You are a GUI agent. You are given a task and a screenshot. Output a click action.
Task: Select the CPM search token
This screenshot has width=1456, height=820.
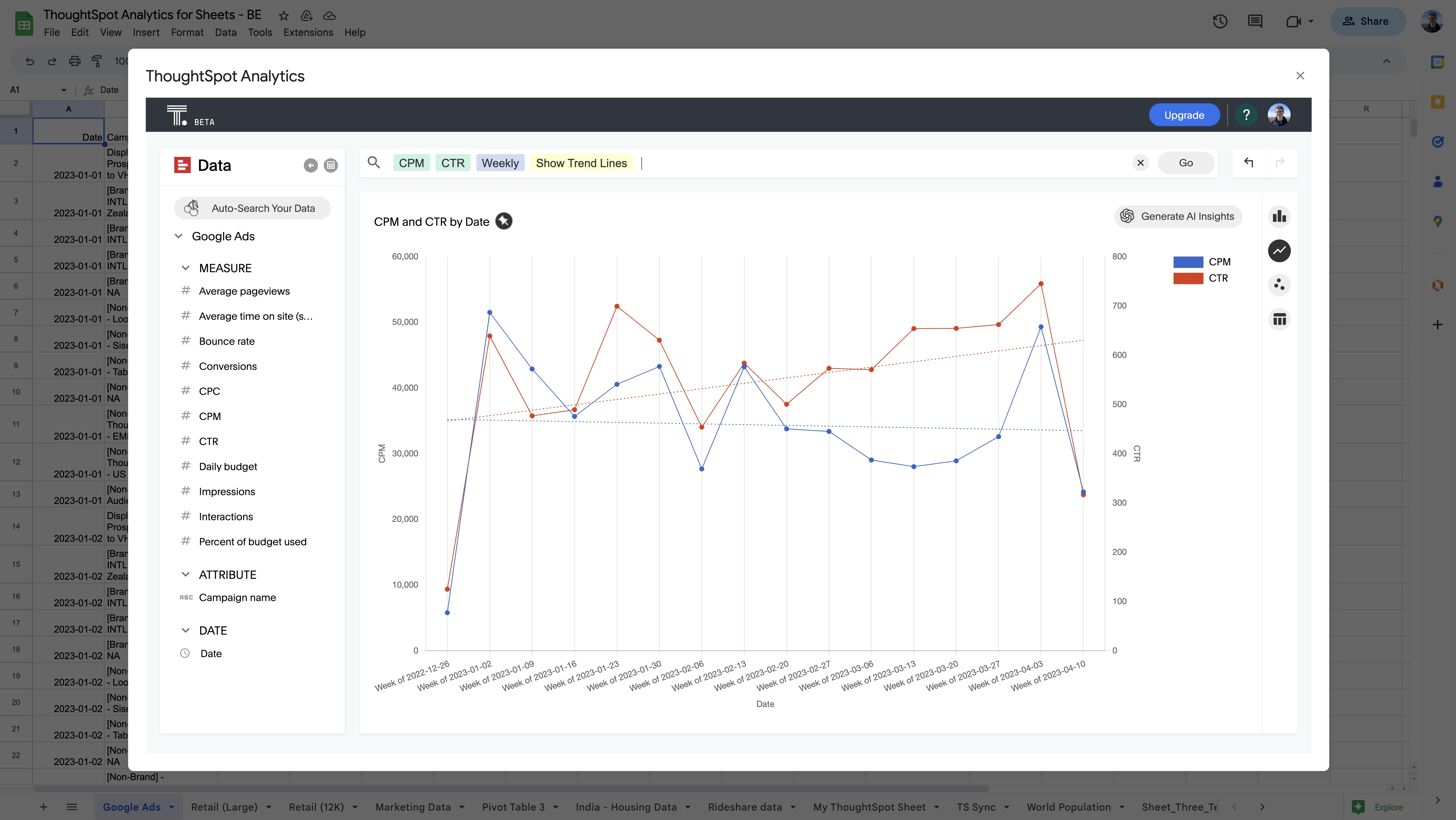[x=411, y=163]
